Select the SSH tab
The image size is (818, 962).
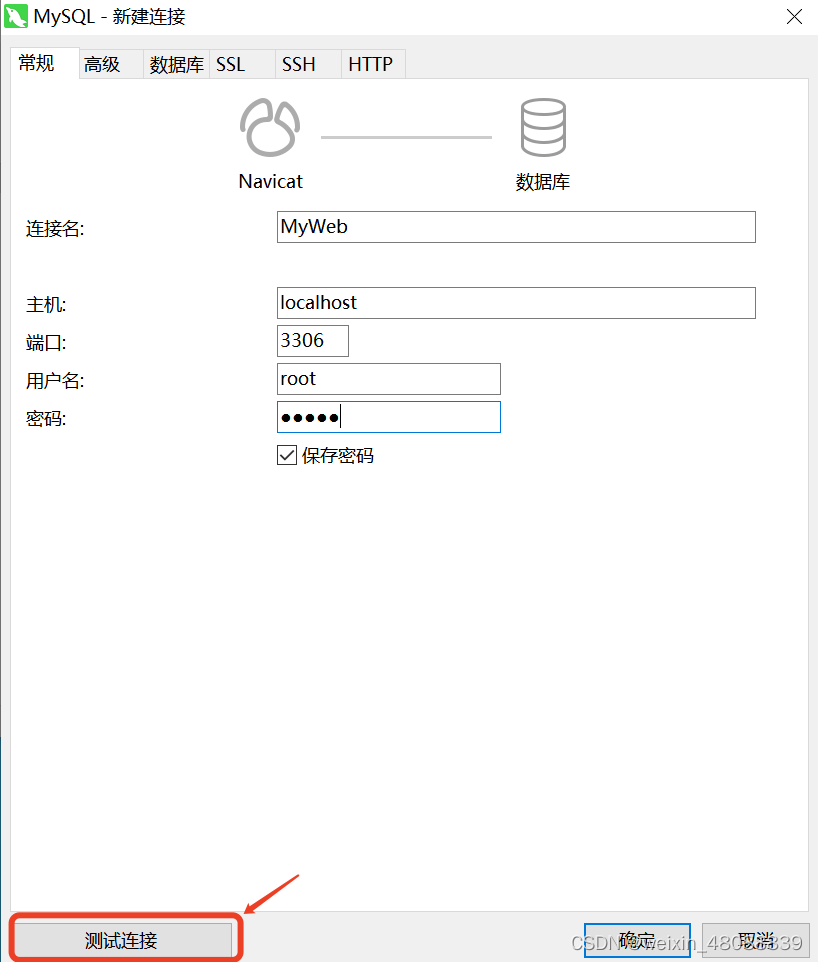pyautogui.click(x=308, y=64)
